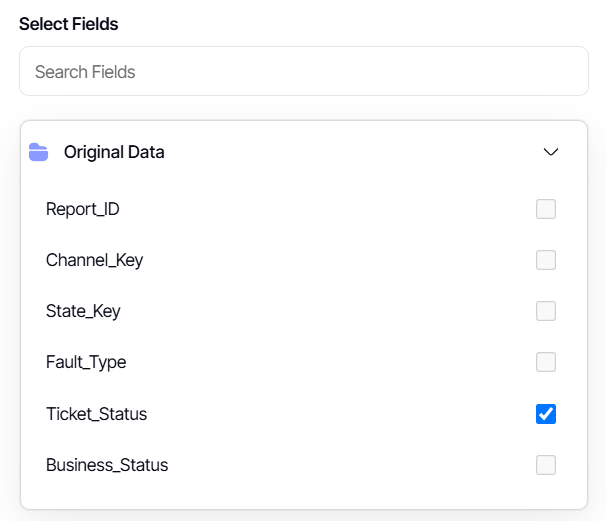606x521 pixels.
Task: Uncheck the Ticket_Status checkbox
Action: [x=546, y=414]
